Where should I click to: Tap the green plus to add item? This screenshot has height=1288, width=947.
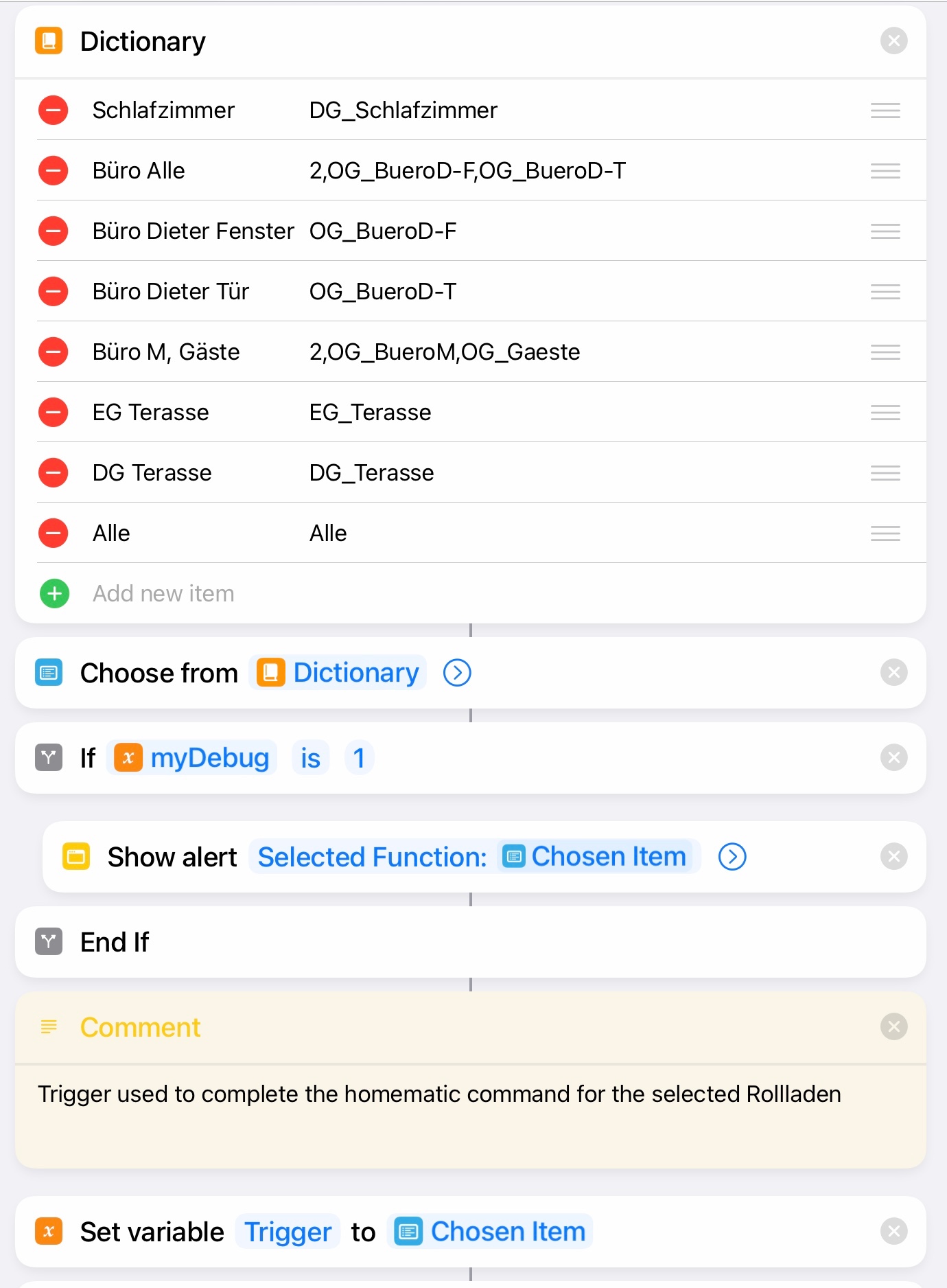[x=54, y=594]
